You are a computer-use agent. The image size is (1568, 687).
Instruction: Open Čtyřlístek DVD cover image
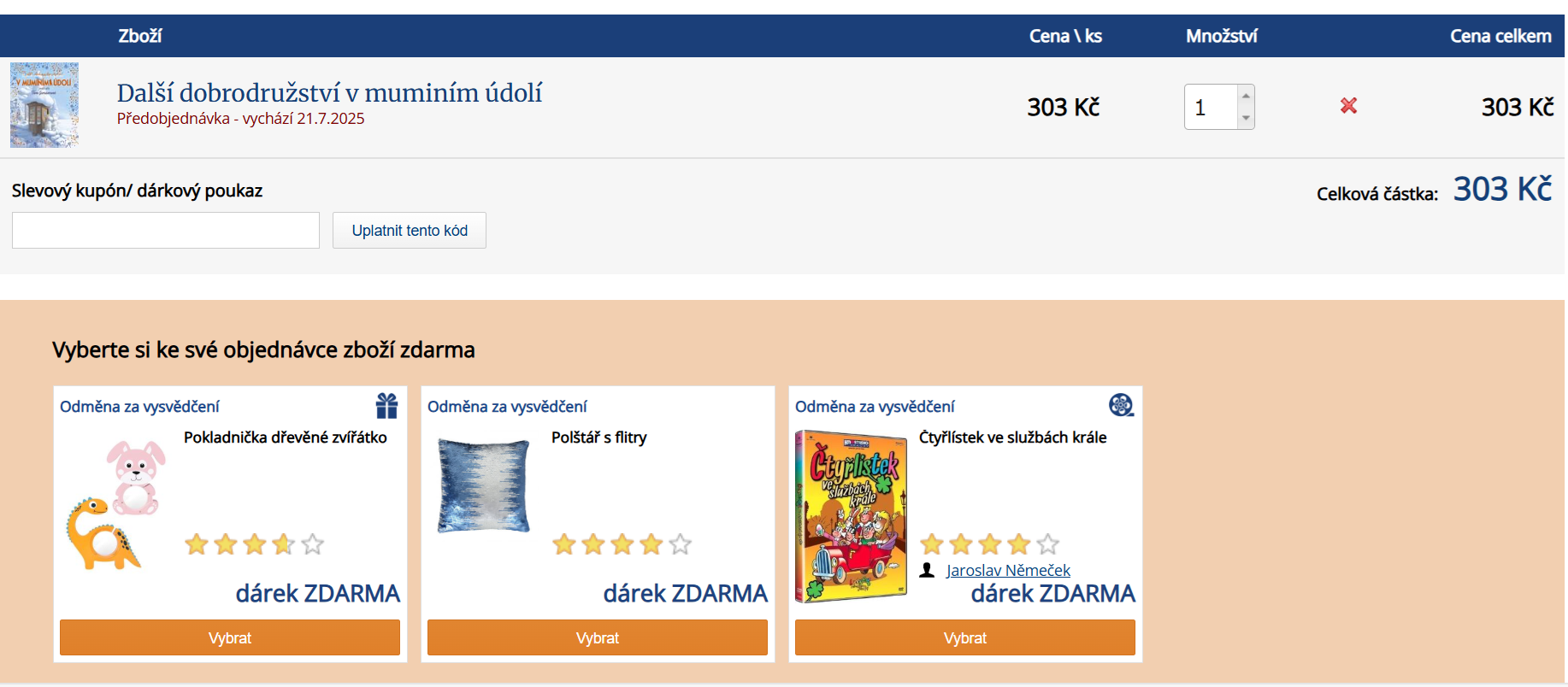pyautogui.click(x=851, y=516)
